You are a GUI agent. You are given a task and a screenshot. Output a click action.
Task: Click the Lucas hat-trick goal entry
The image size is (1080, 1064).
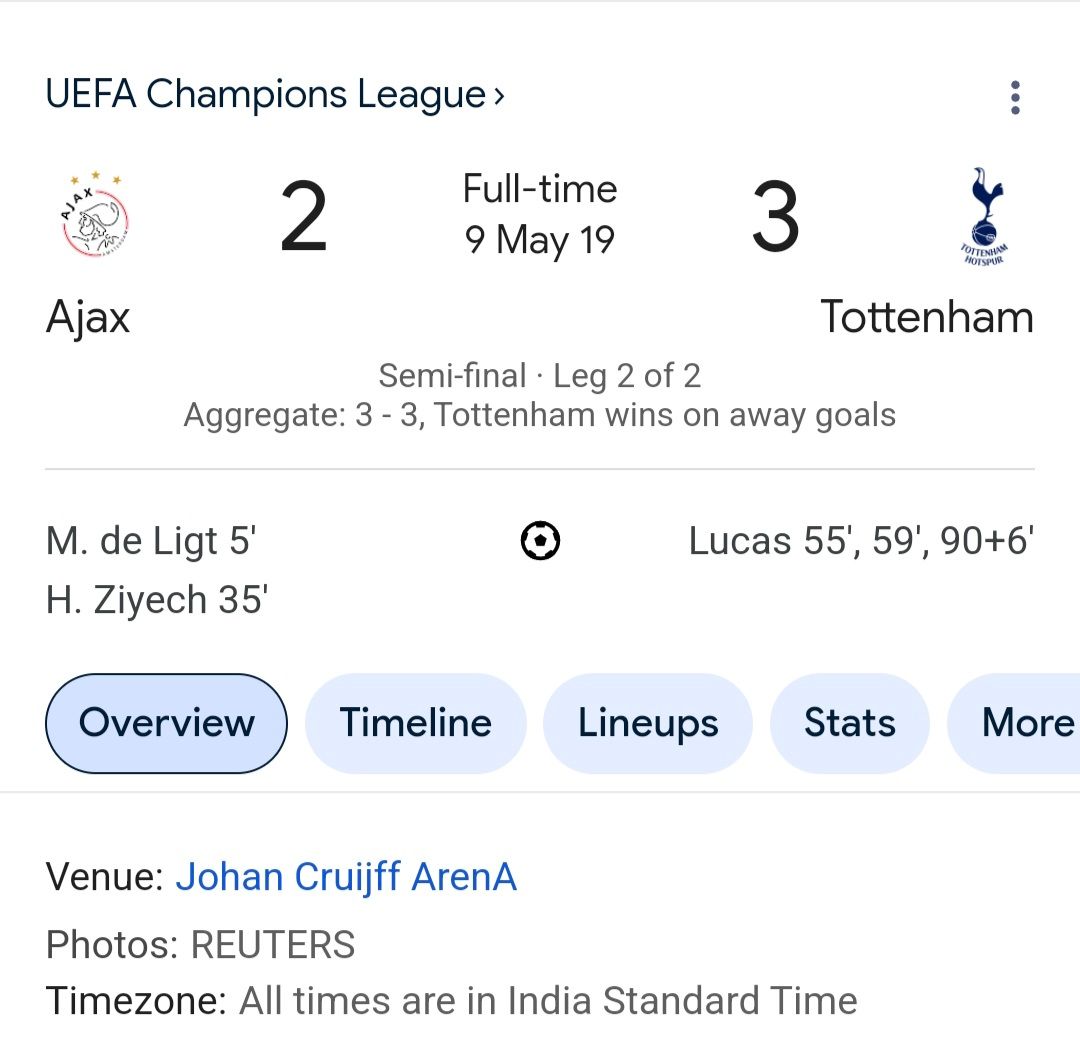860,541
